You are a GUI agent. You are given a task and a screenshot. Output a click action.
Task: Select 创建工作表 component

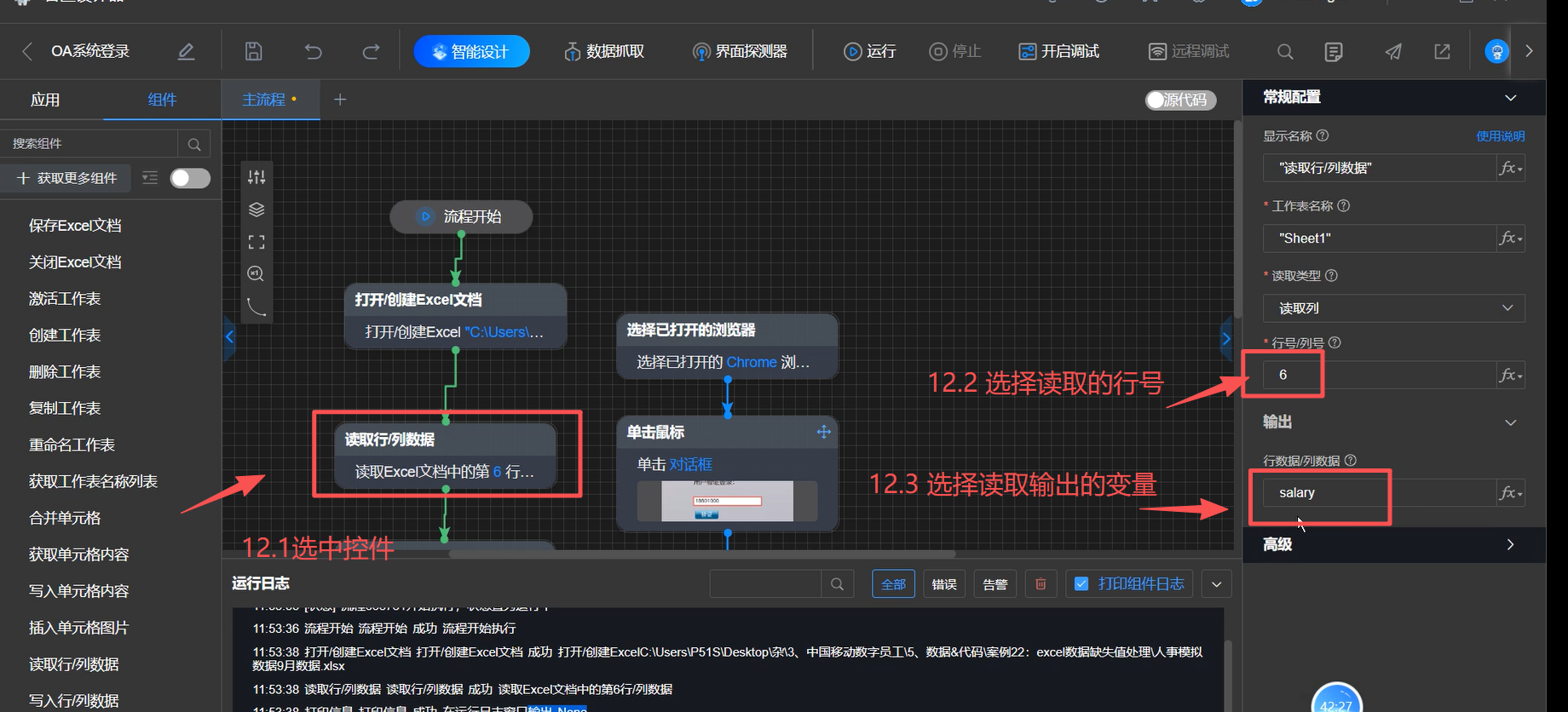65,336
